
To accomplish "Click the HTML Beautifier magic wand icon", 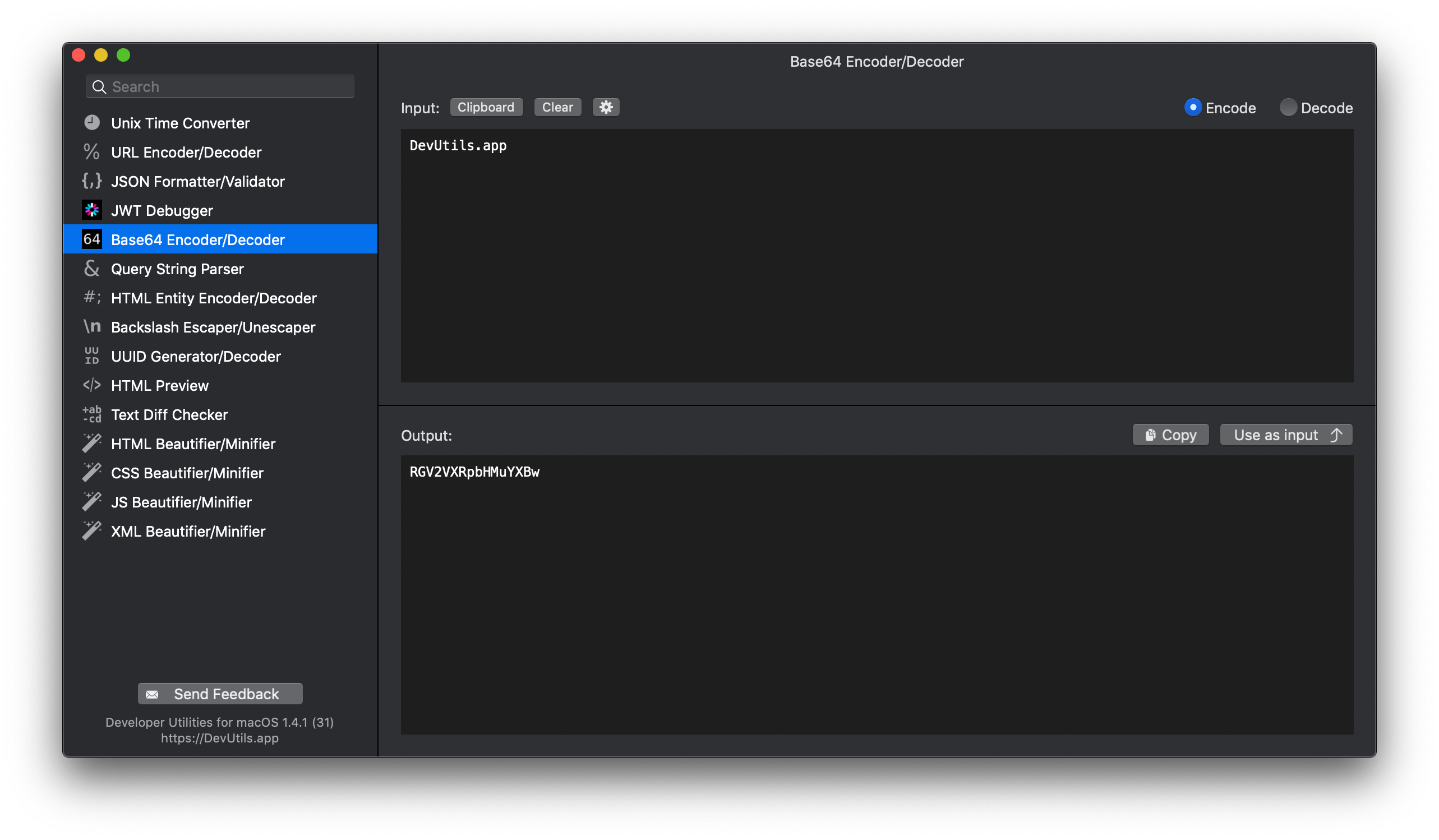I will pos(92,443).
